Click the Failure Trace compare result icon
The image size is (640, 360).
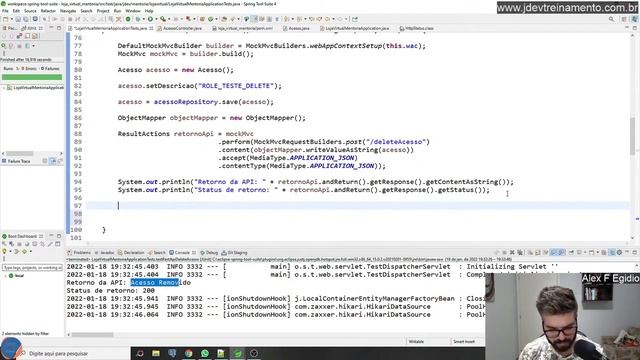[60, 161]
